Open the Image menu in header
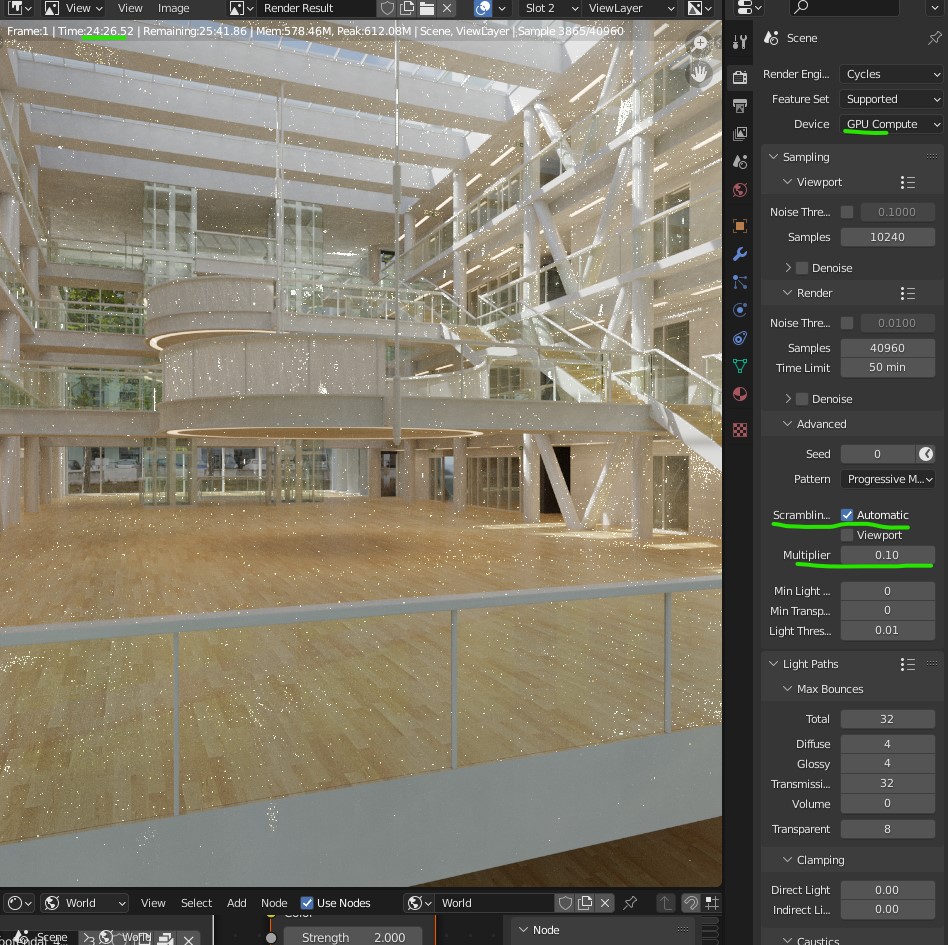Viewport: 948px width, 945px height. pos(173,8)
